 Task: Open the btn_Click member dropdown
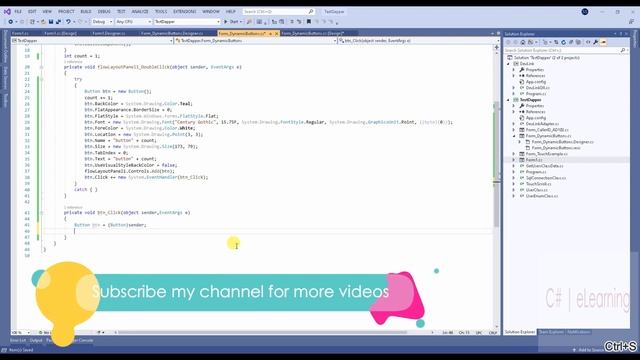tap(419, 41)
